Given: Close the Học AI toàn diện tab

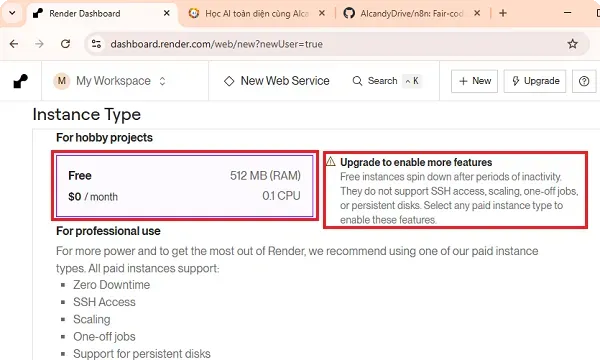Looking at the screenshot, I should (322, 13).
